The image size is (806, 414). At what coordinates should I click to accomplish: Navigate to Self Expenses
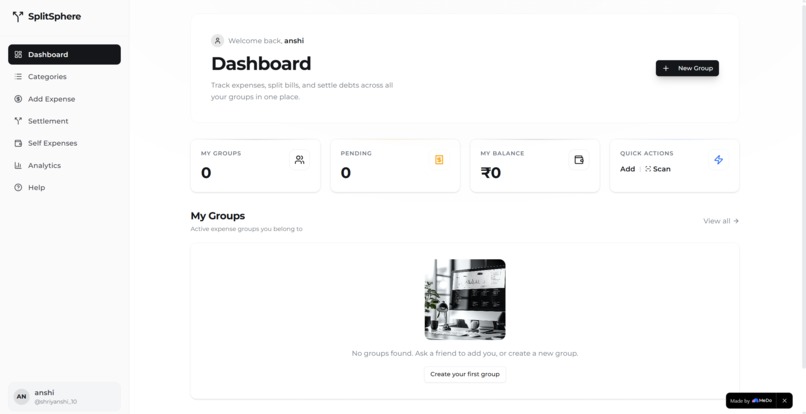pos(64,143)
